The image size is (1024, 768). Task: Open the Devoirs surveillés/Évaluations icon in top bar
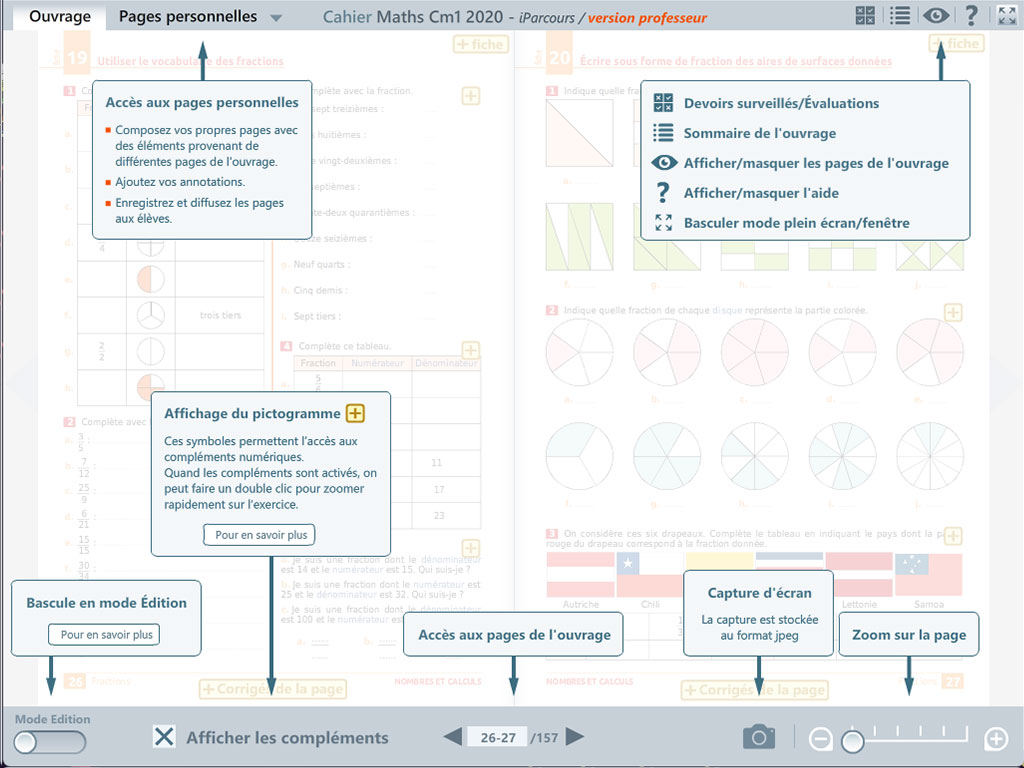click(x=866, y=16)
